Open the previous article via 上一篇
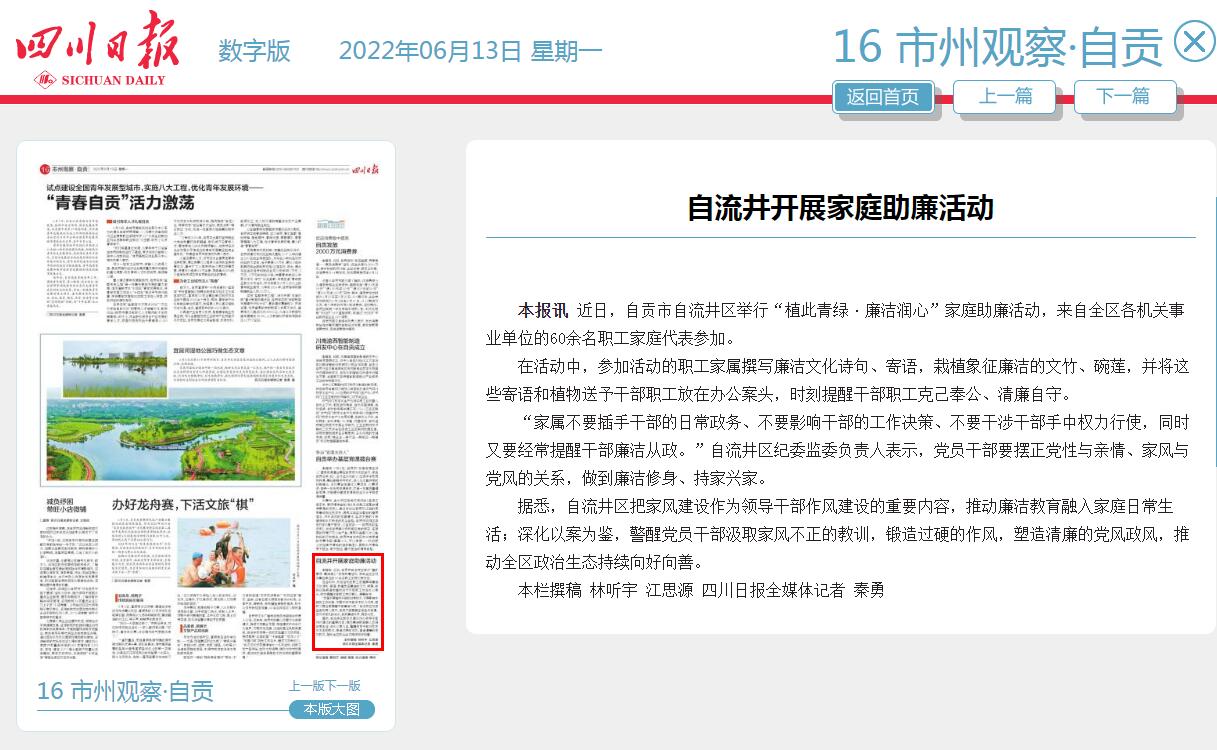1217x750 pixels. pyautogui.click(x=1004, y=97)
